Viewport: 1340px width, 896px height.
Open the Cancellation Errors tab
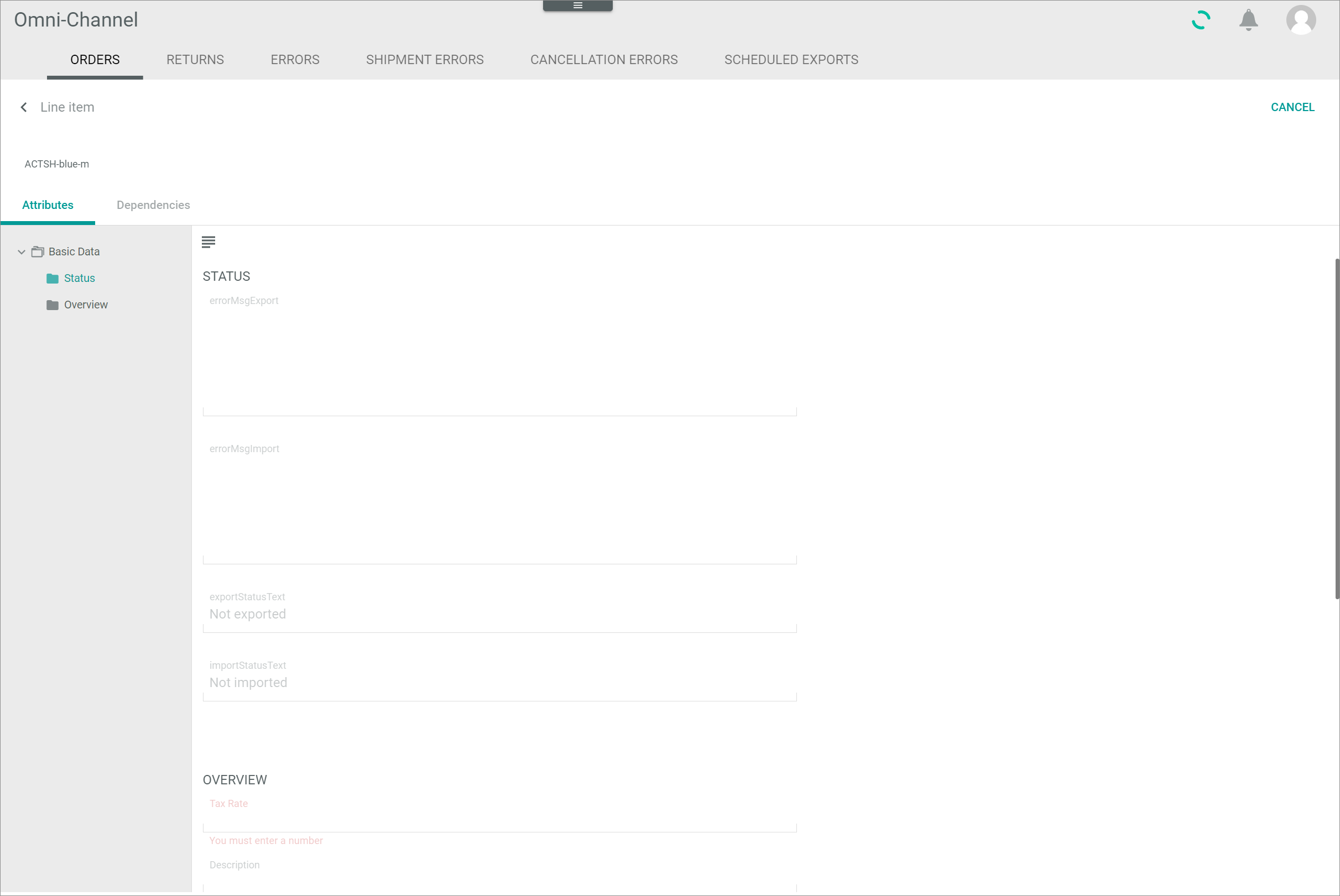coord(604,60)
